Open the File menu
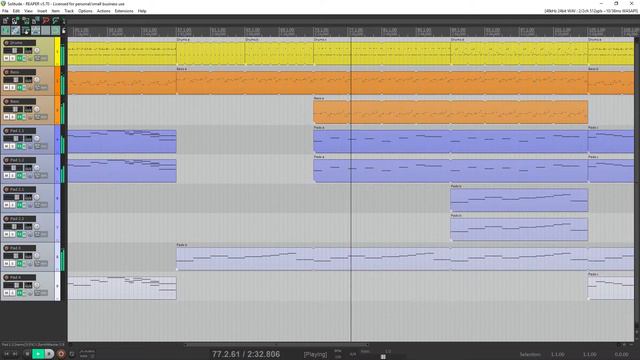The width and height of the screenshot is (640, 360). click(5, 11)
